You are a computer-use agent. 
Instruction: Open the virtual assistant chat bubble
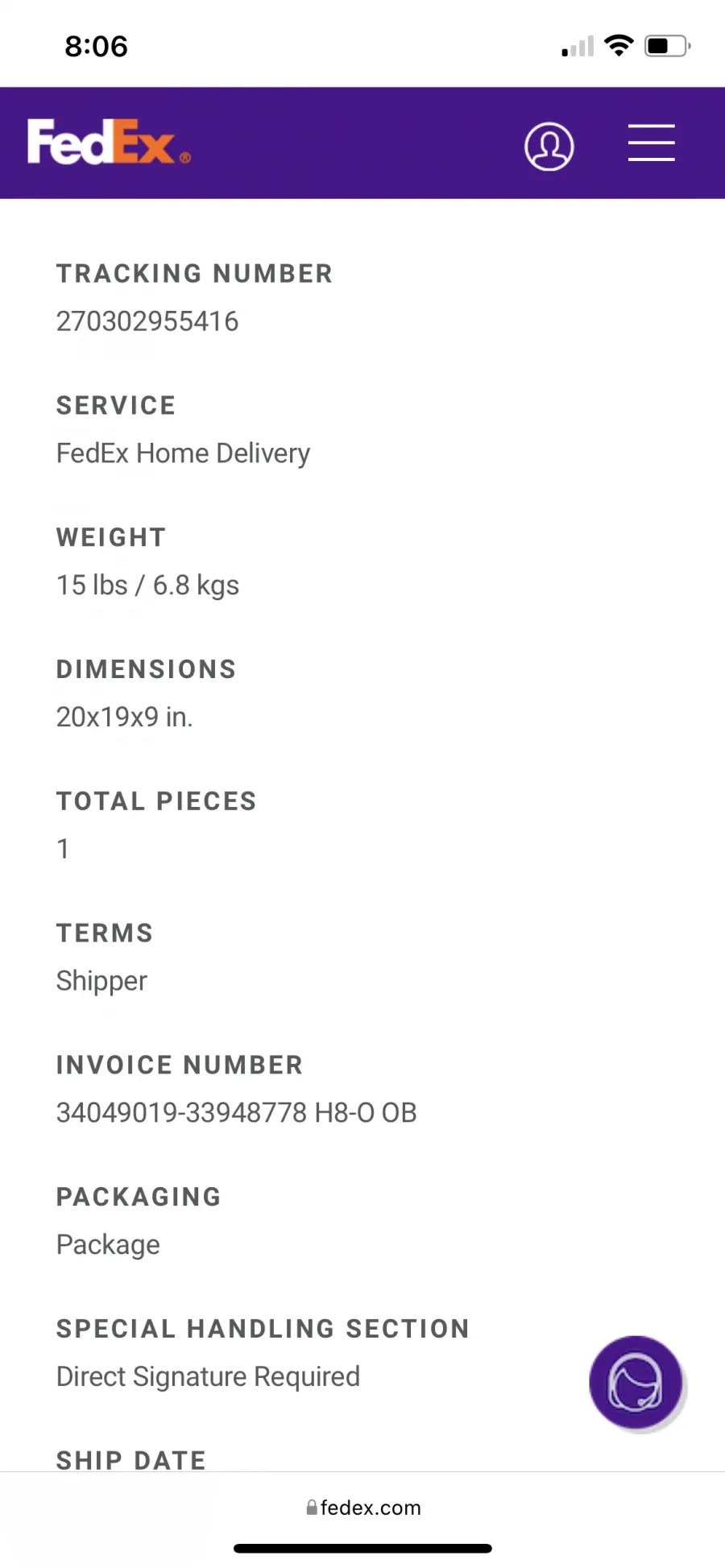(636, 1382)
